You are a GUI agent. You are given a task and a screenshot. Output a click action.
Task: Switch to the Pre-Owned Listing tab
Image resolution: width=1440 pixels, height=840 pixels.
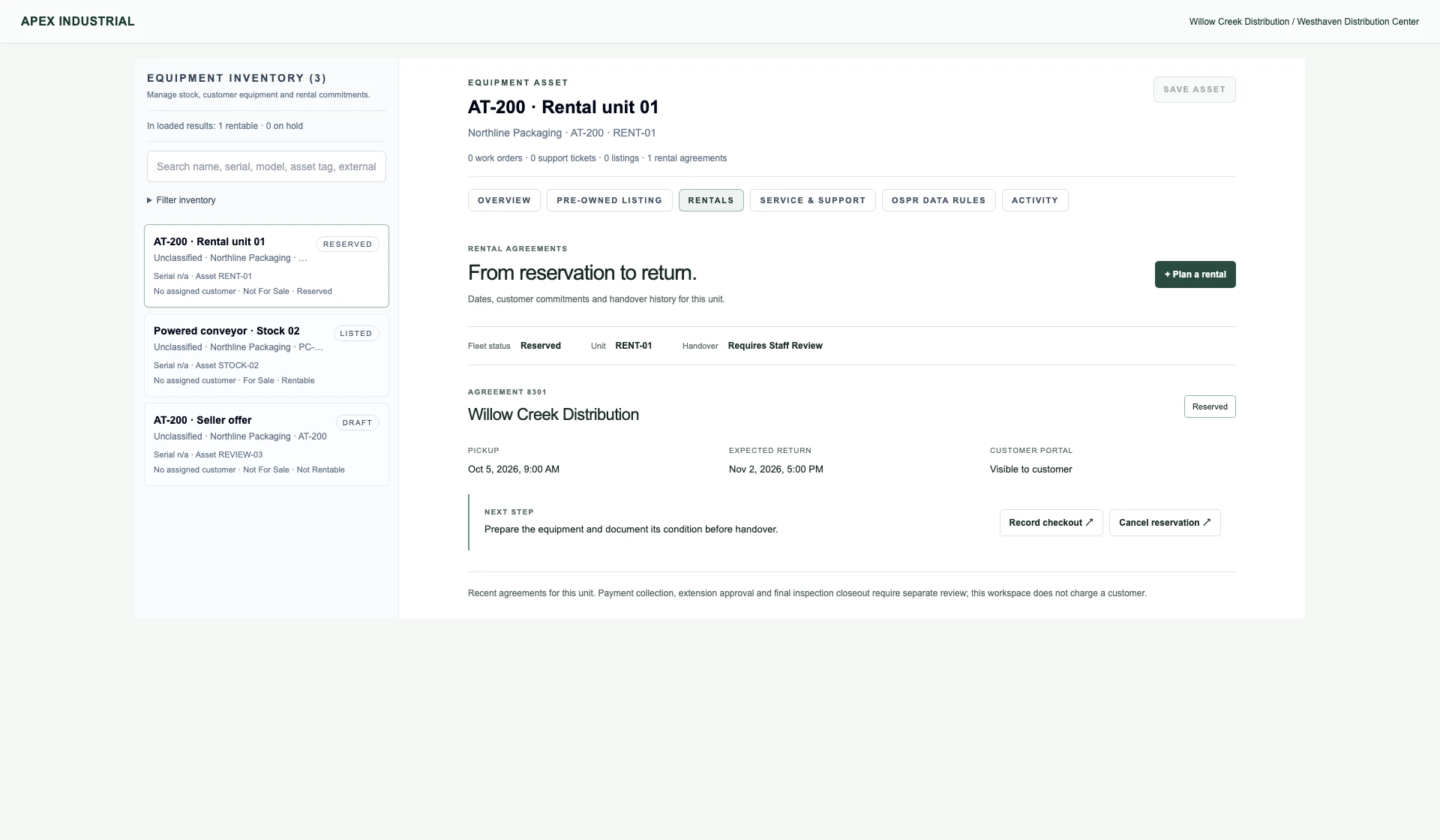click(x=609, y=200)
